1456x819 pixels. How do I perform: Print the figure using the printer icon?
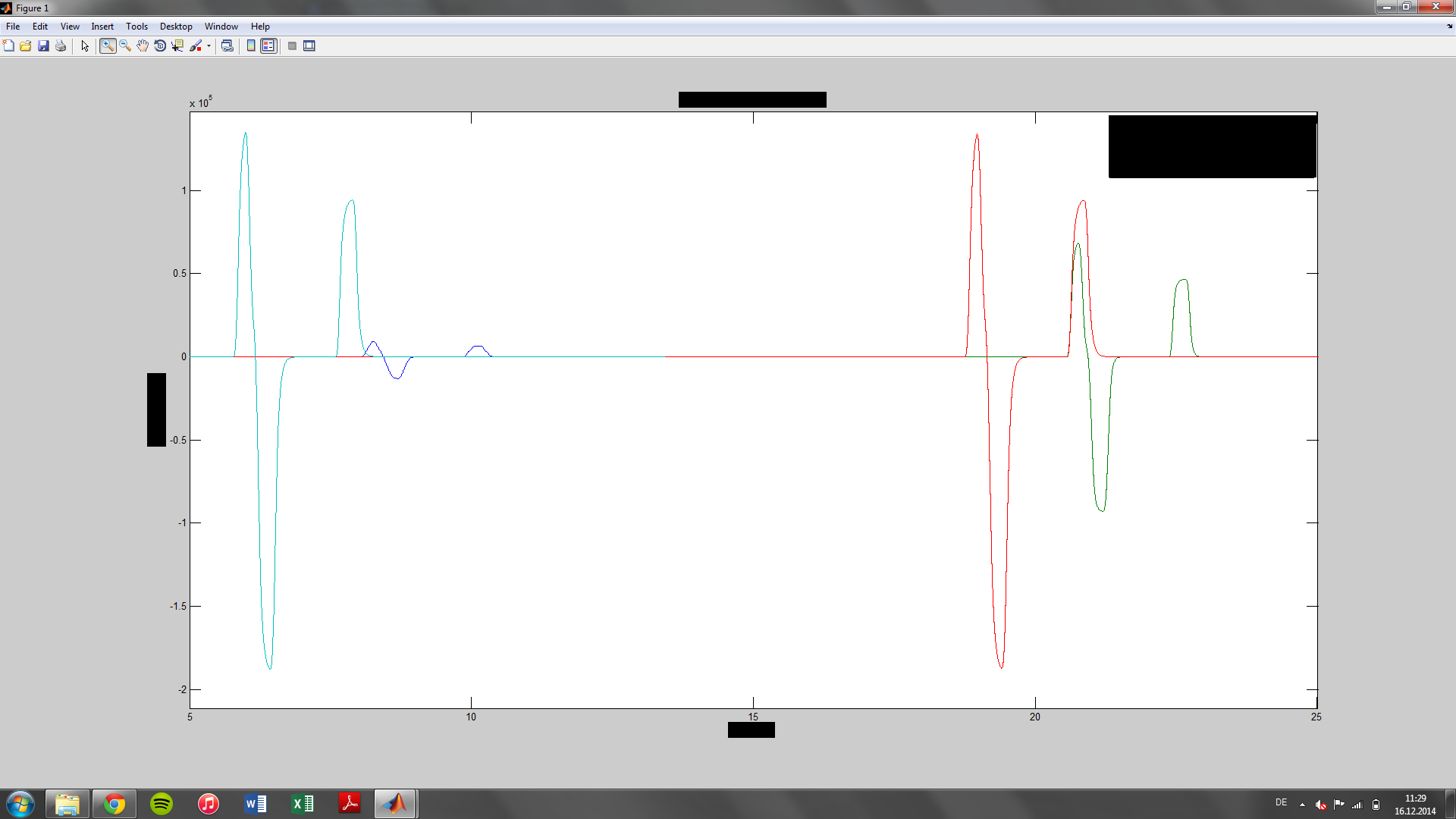point(61,46)
